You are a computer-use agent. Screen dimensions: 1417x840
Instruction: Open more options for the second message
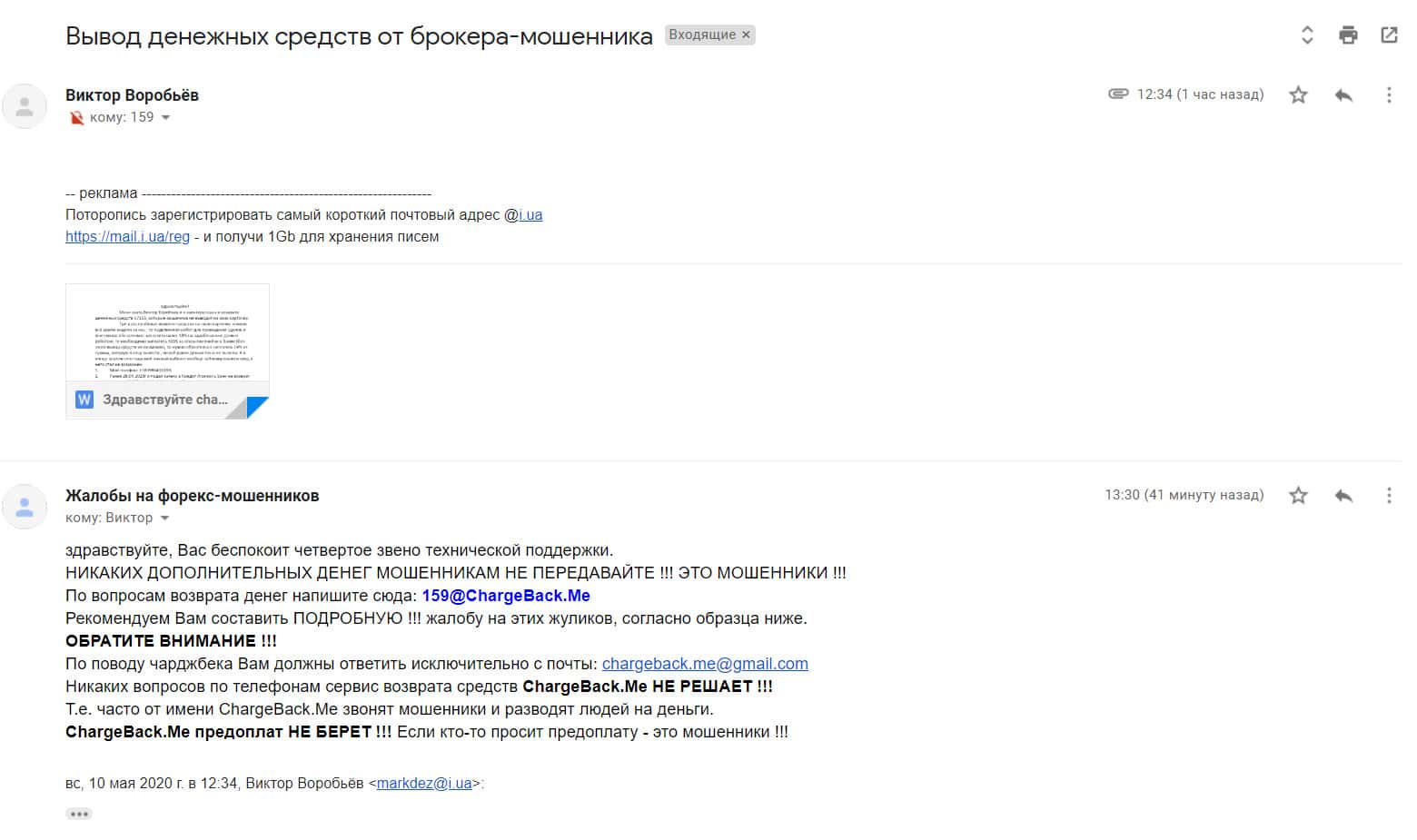(1388, 495)
